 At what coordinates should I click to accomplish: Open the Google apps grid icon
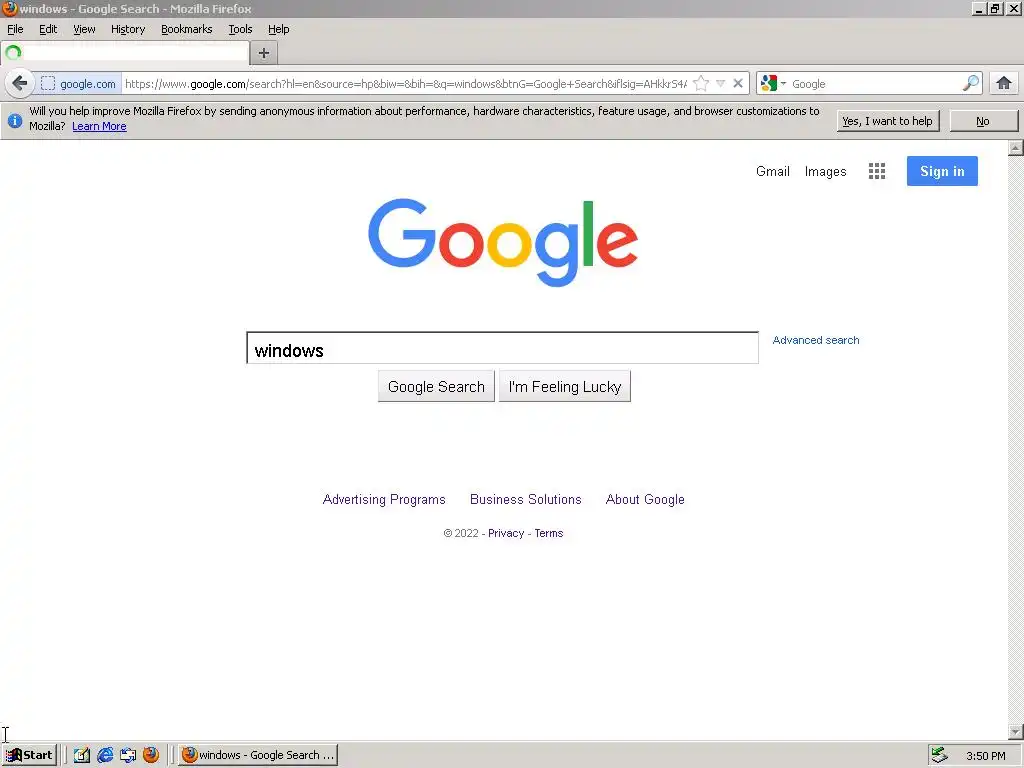877,171
